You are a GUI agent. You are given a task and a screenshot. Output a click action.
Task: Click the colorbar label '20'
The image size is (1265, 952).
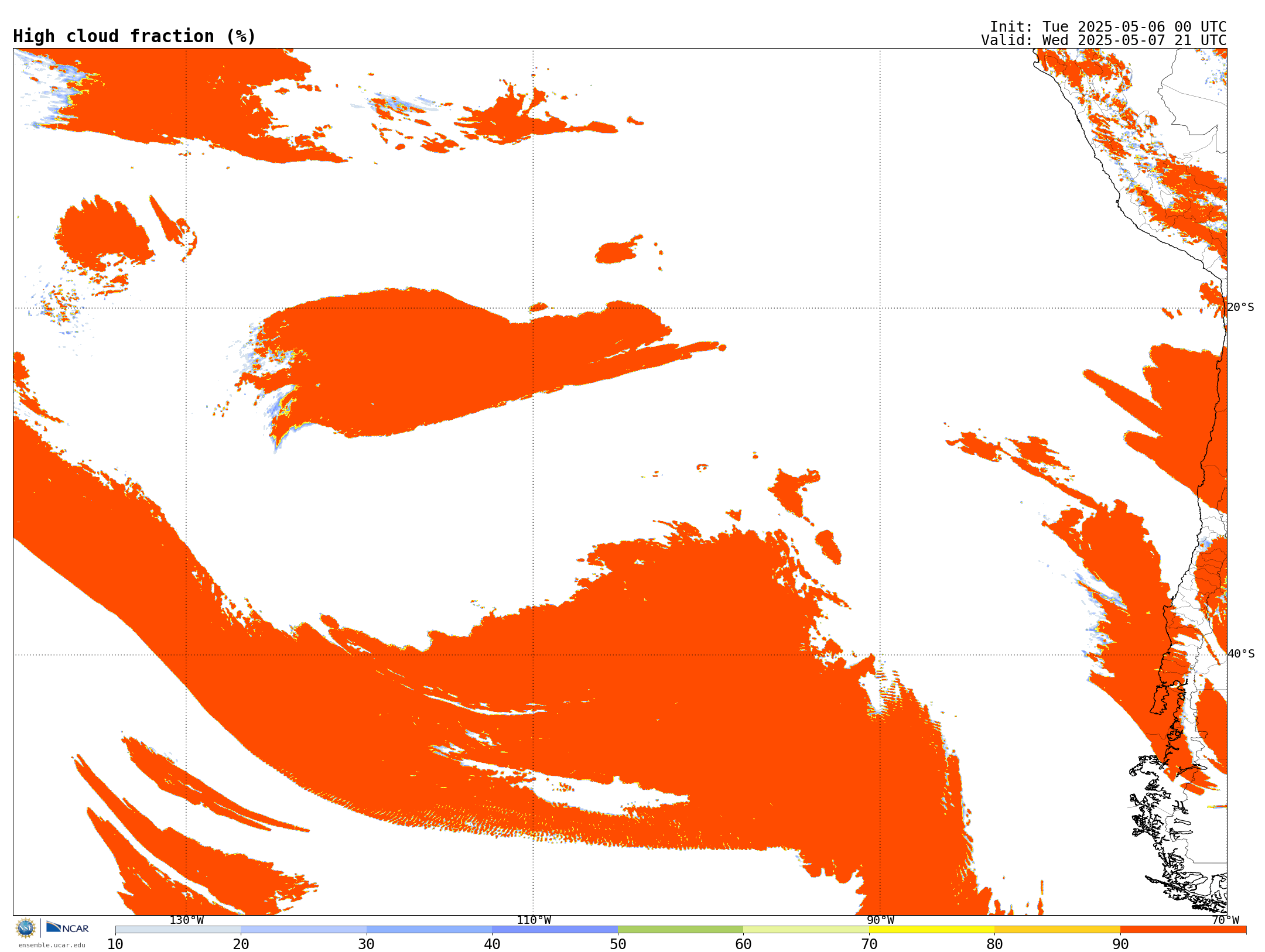coord(241,944)
